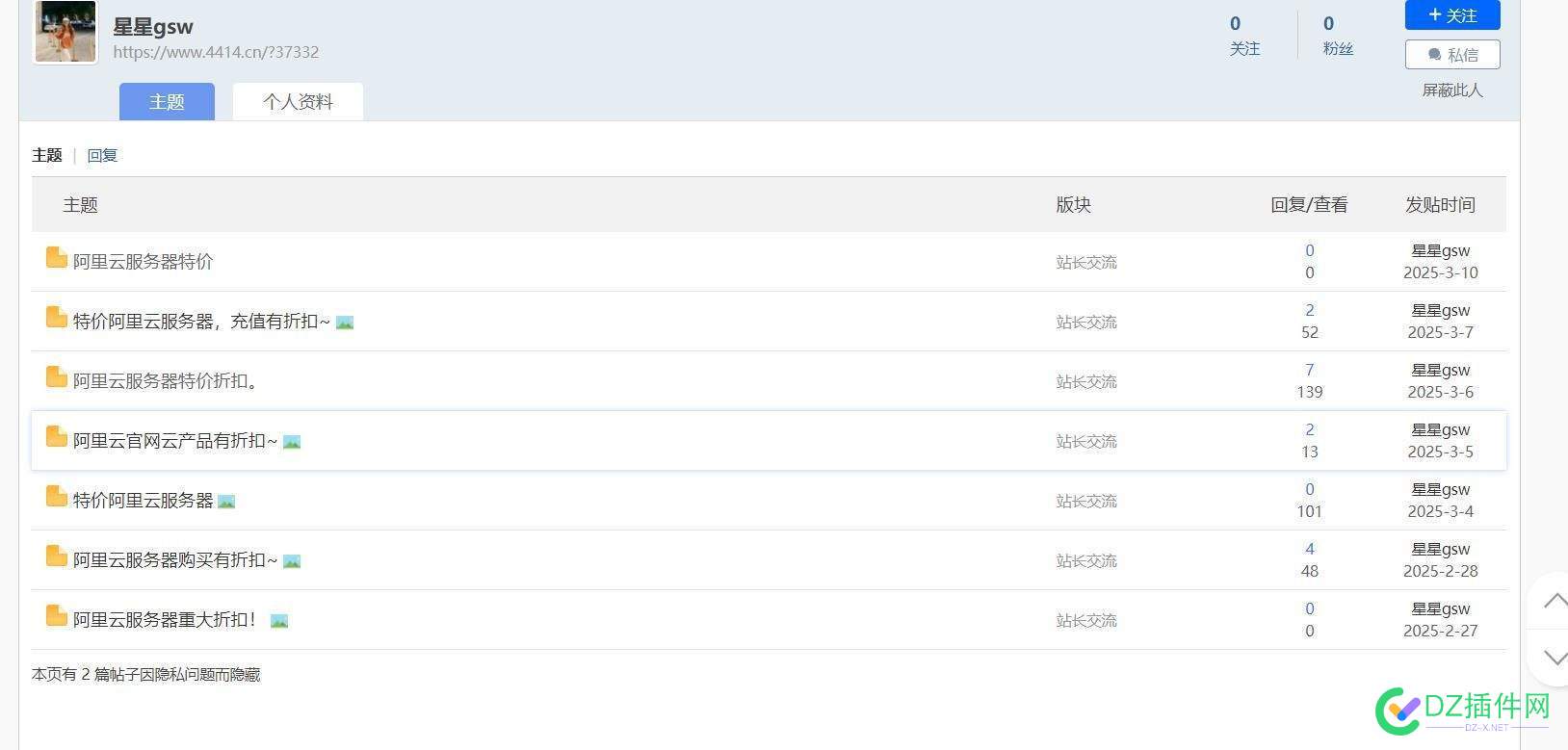Image resolution: width=1568 pixels, height=750 pixels.
Task: Open thread 阿里云服务器特价折扣。
Action: 166,381
